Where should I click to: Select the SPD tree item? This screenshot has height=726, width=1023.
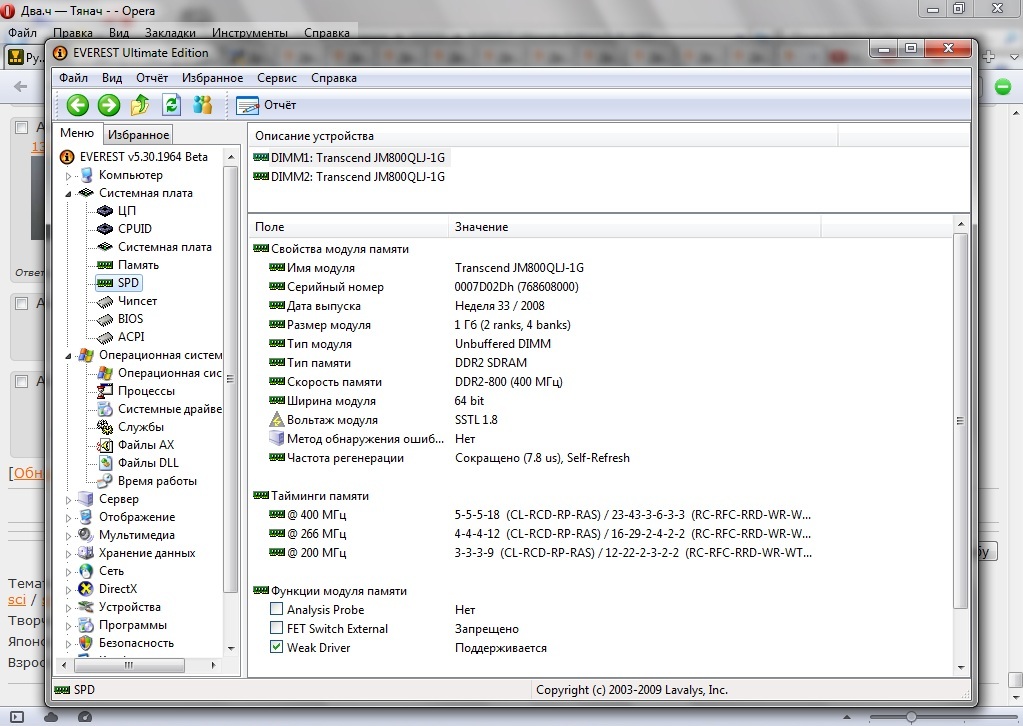point(128,282)
